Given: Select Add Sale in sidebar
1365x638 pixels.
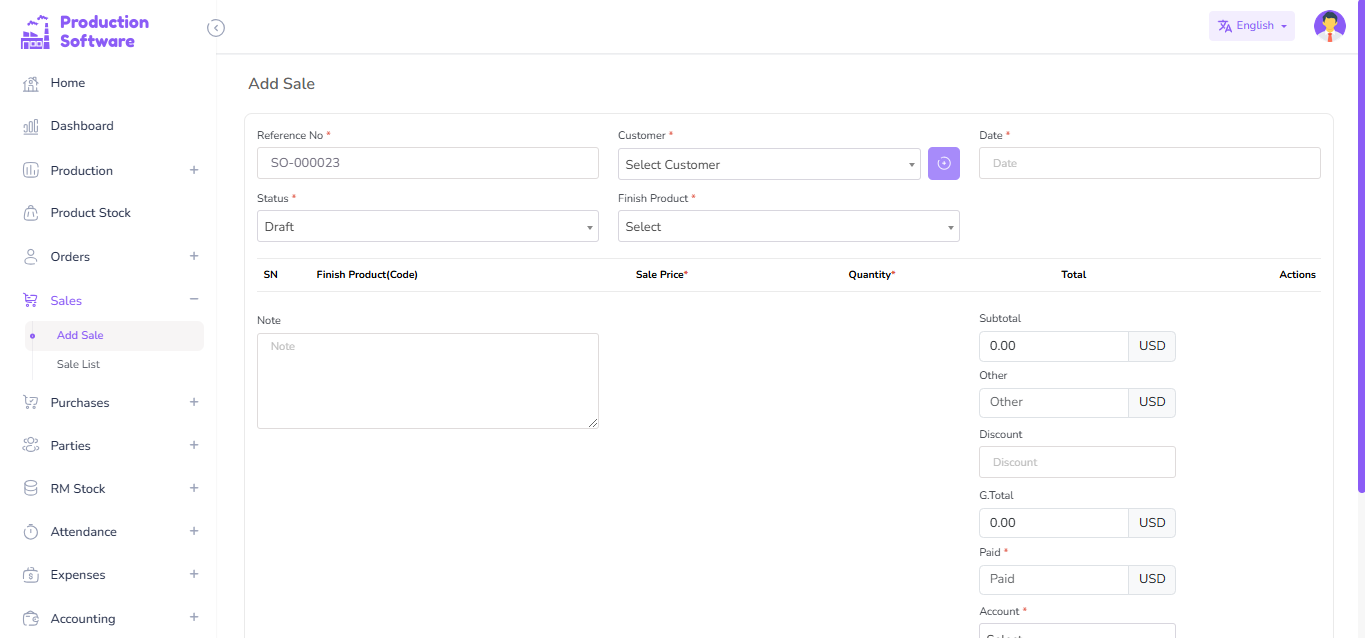Looking at the screenshot, I should 80,336.
